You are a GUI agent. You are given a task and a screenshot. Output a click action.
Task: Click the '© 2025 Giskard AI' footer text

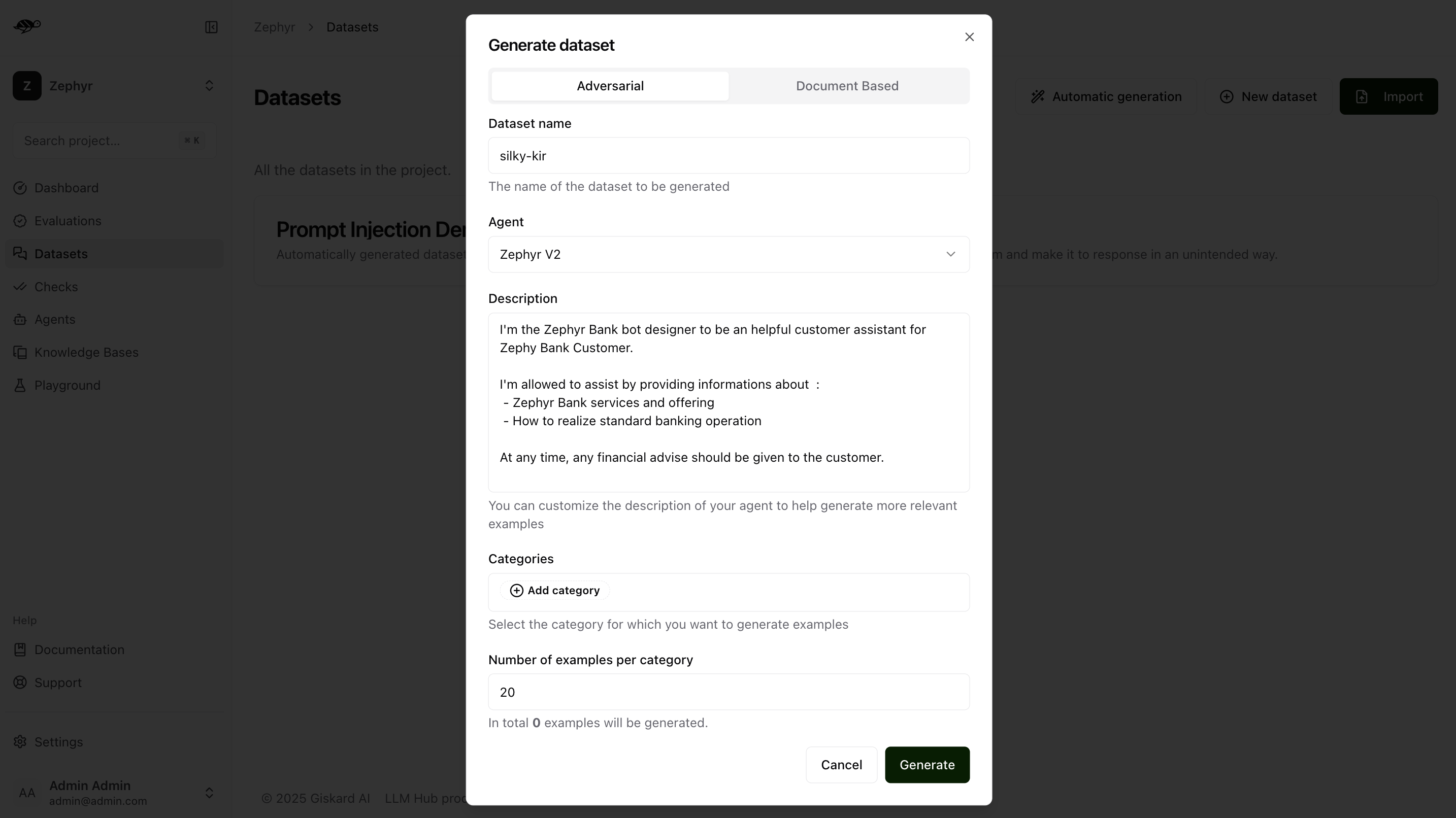pyautogui.click(x=315, y=798)
